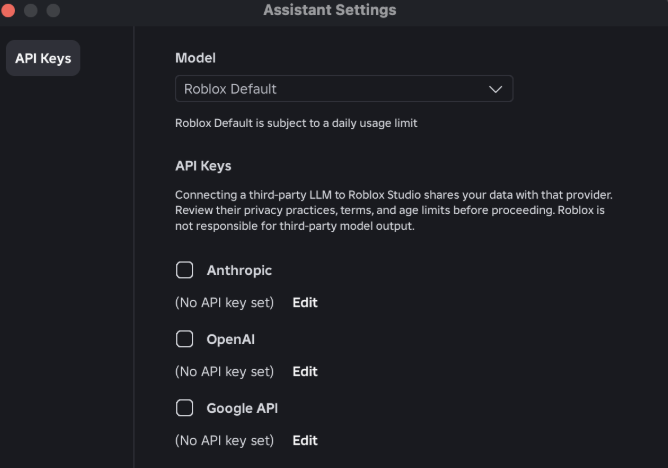Image resolution: width=668 pixels, height=468 pixels.
Task: Check the Google API checkbox
Action: coord(184,408)
